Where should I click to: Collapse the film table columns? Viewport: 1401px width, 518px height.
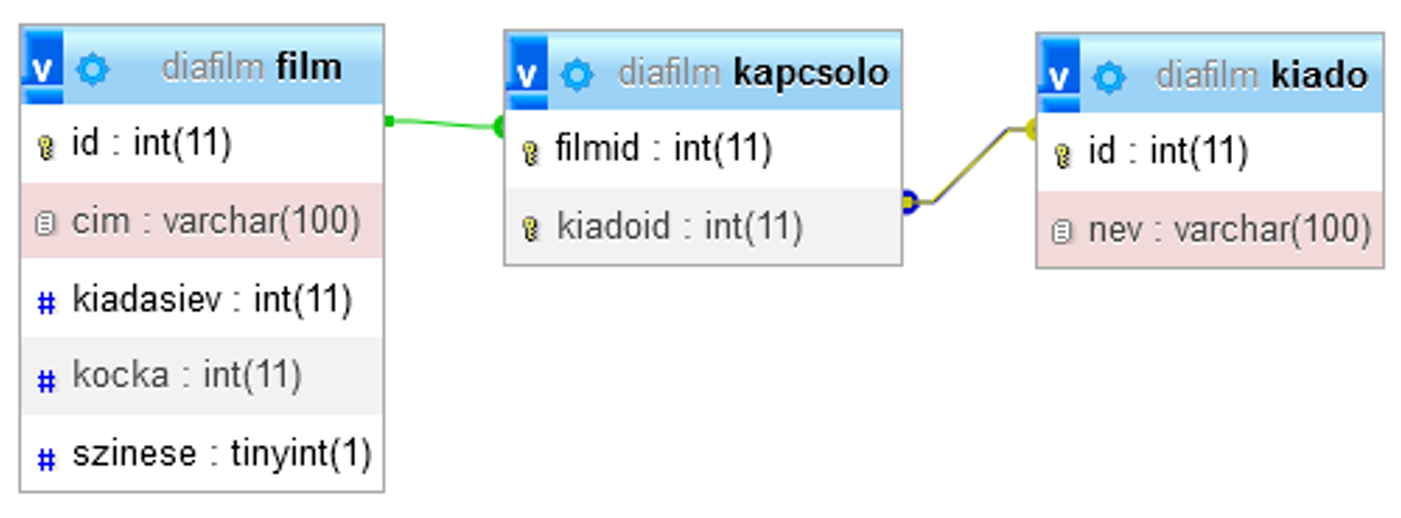43,67
